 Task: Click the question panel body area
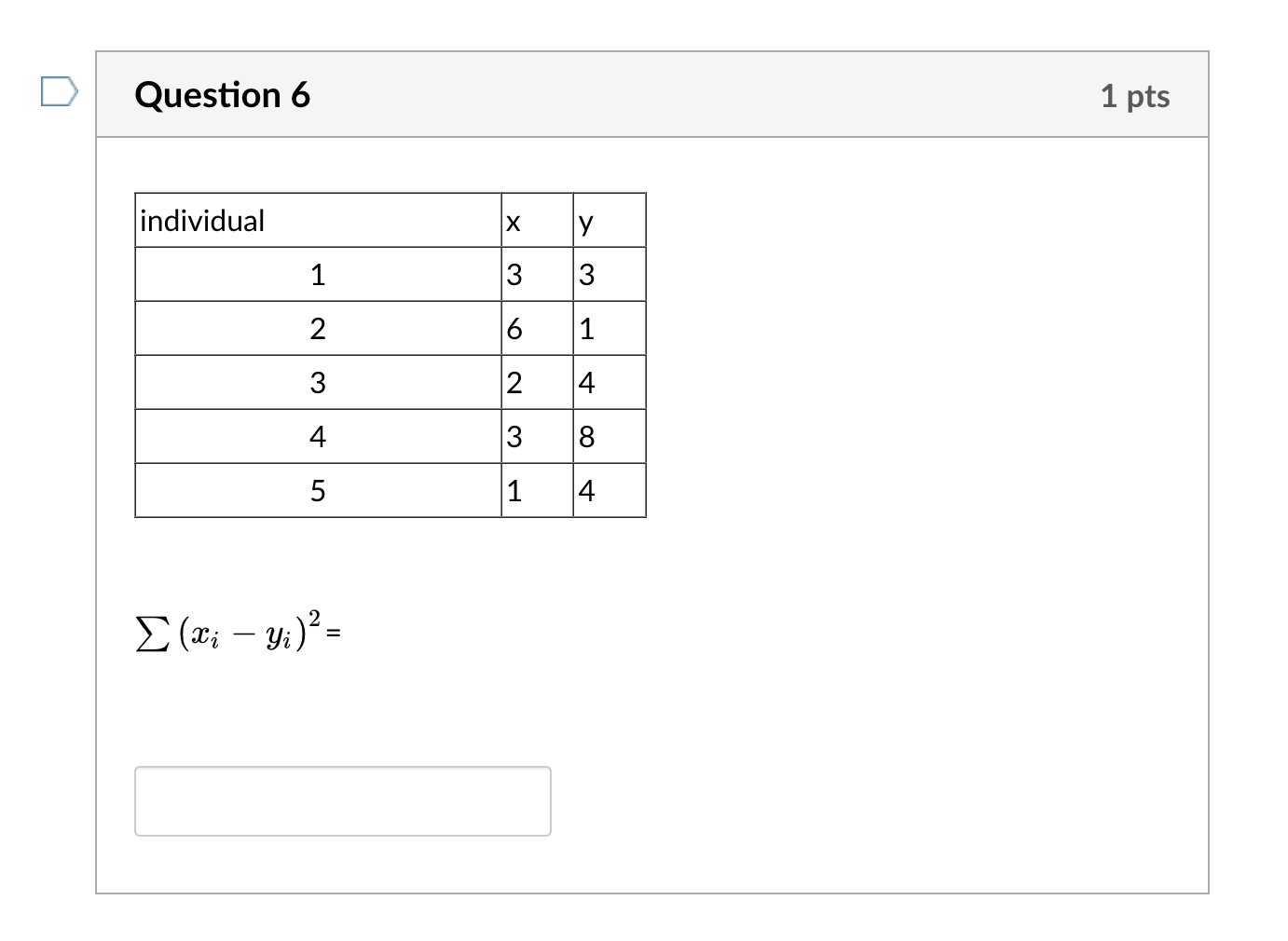(885, 559)
